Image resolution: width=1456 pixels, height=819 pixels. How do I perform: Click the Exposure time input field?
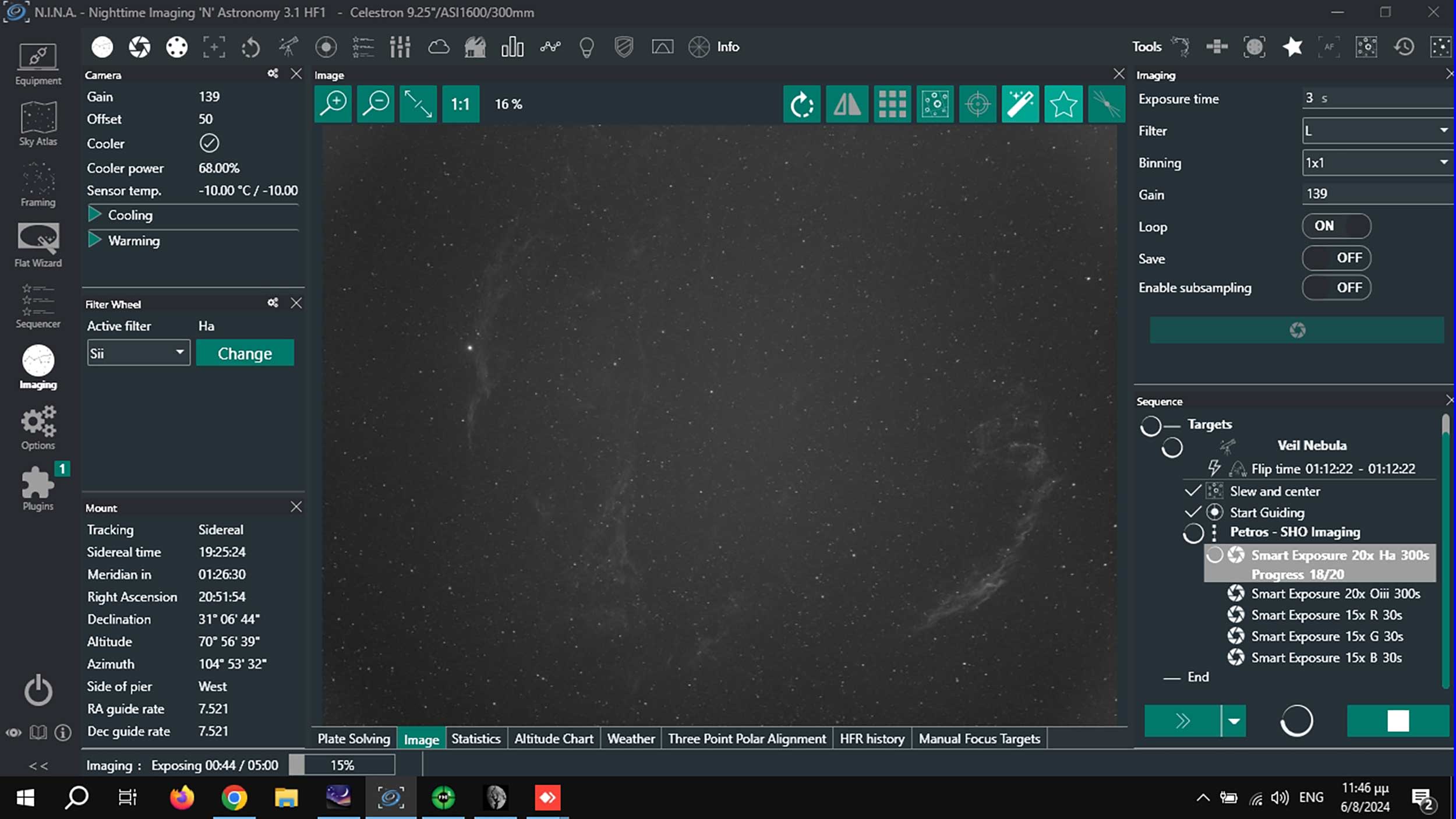point(1376,98)
